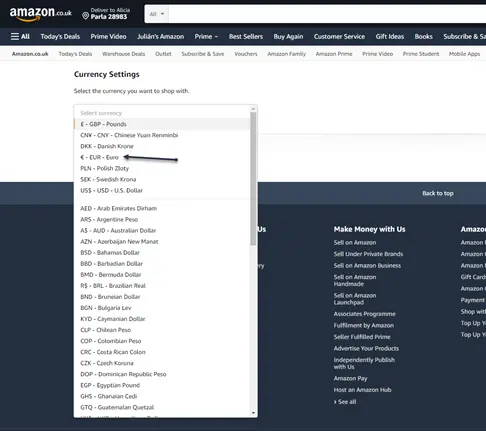Choose BGN - Bulgaria Lev
486x431 pixels.
click(x=162, y=308)
